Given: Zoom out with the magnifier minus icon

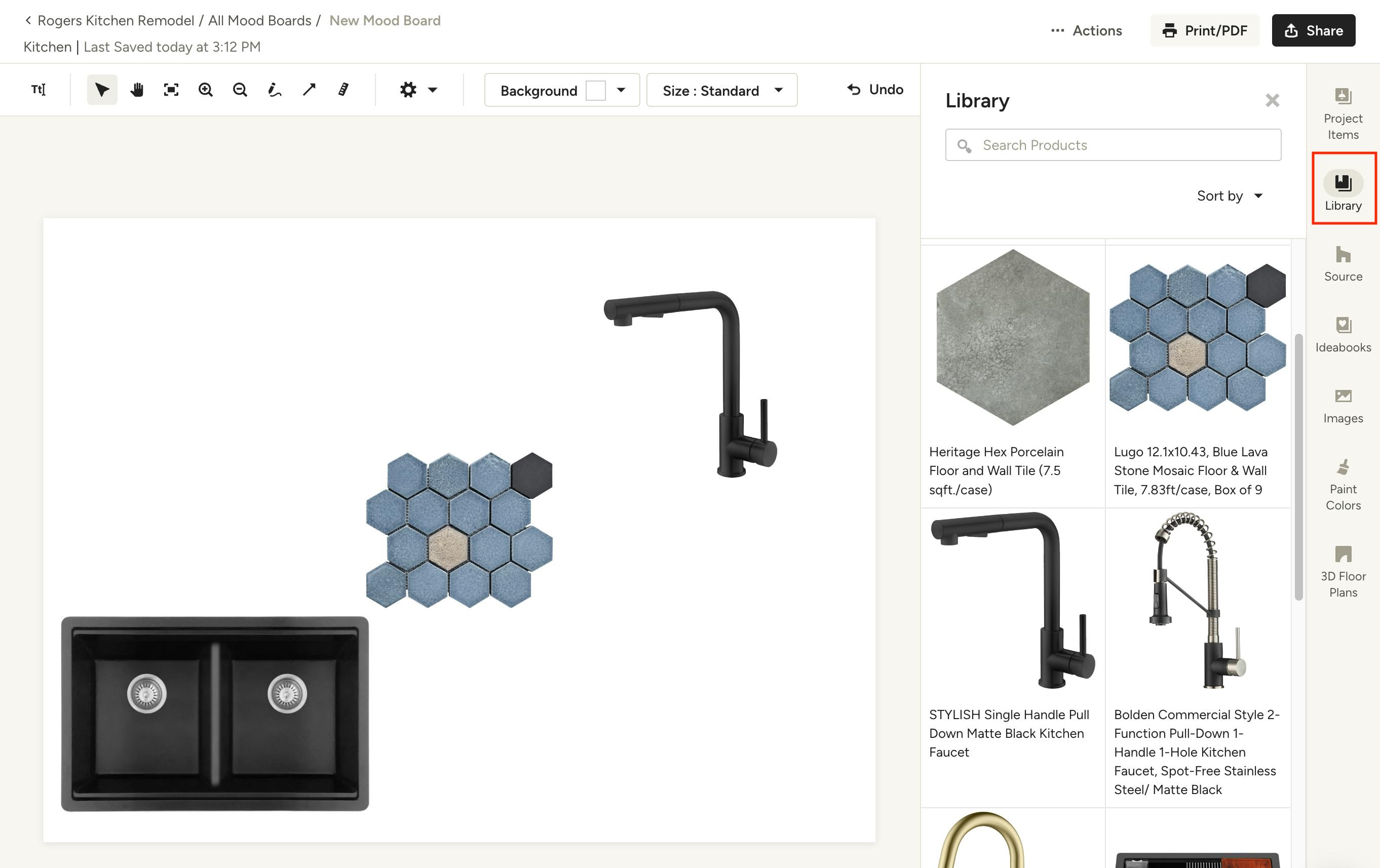Looking at the screenshot, I should [x=240, y=89].
